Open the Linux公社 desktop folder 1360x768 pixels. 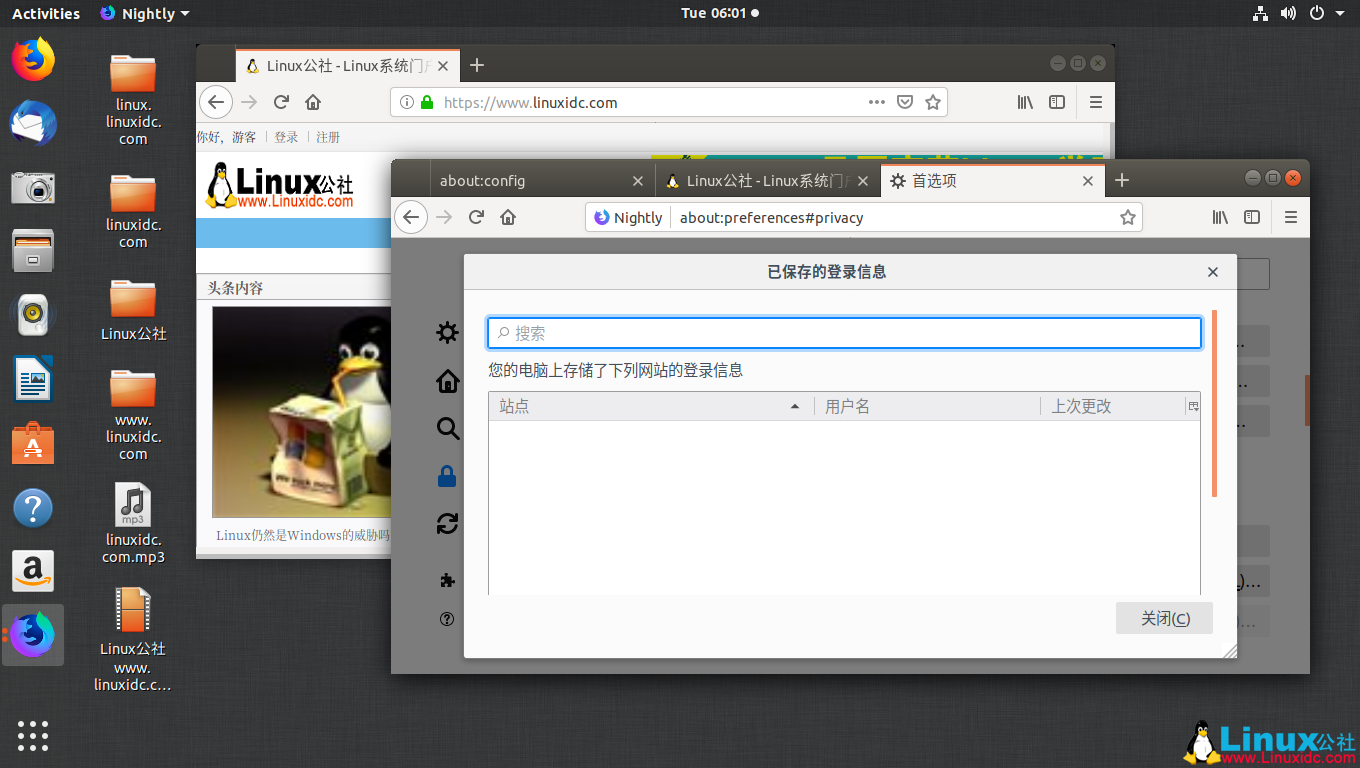(133, 309)
